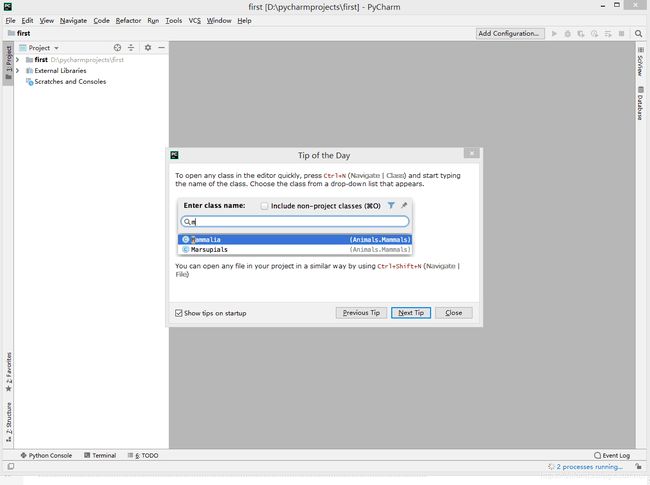Click the Previous Tip button
This screenshot has height=485, width=650.
pos(361,313)
